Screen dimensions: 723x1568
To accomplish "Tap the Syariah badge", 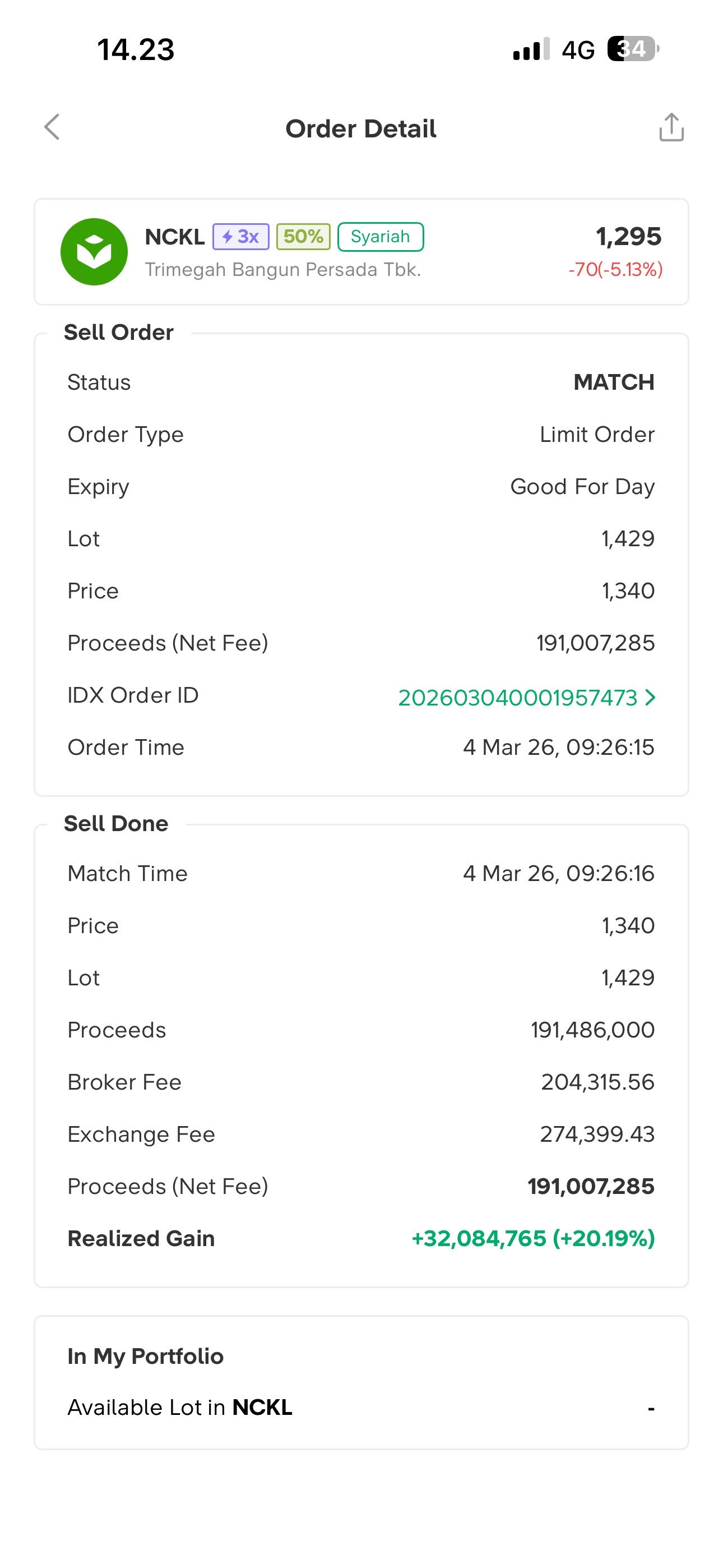I will 381,236.
